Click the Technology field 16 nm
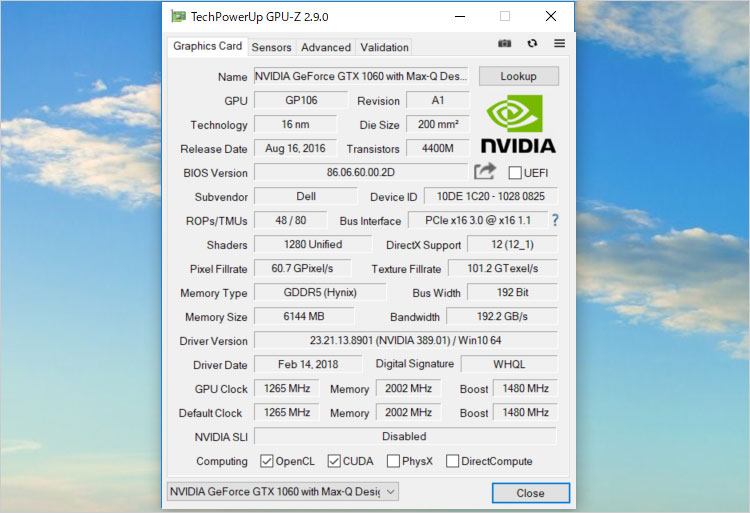750x513 pixels. click(295, 124)
